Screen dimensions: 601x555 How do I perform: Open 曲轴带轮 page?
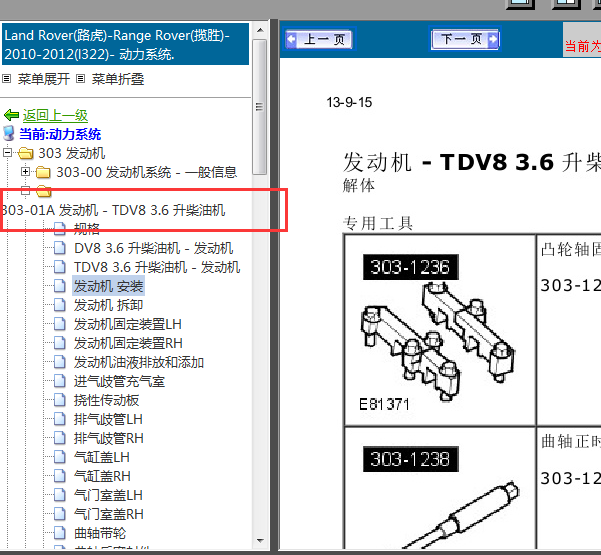(100, 533)
